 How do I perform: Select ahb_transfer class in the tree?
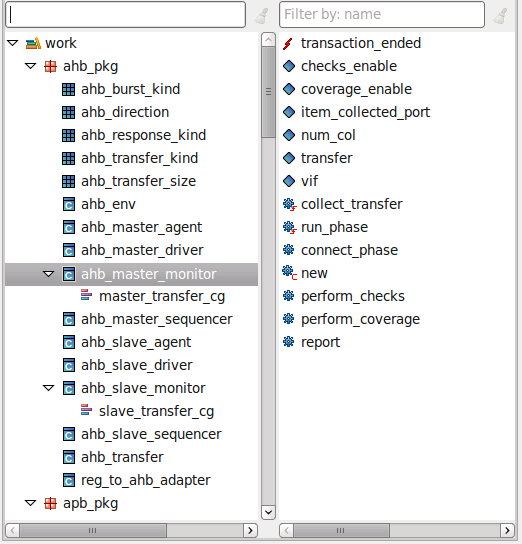click(x=122, y=457)
